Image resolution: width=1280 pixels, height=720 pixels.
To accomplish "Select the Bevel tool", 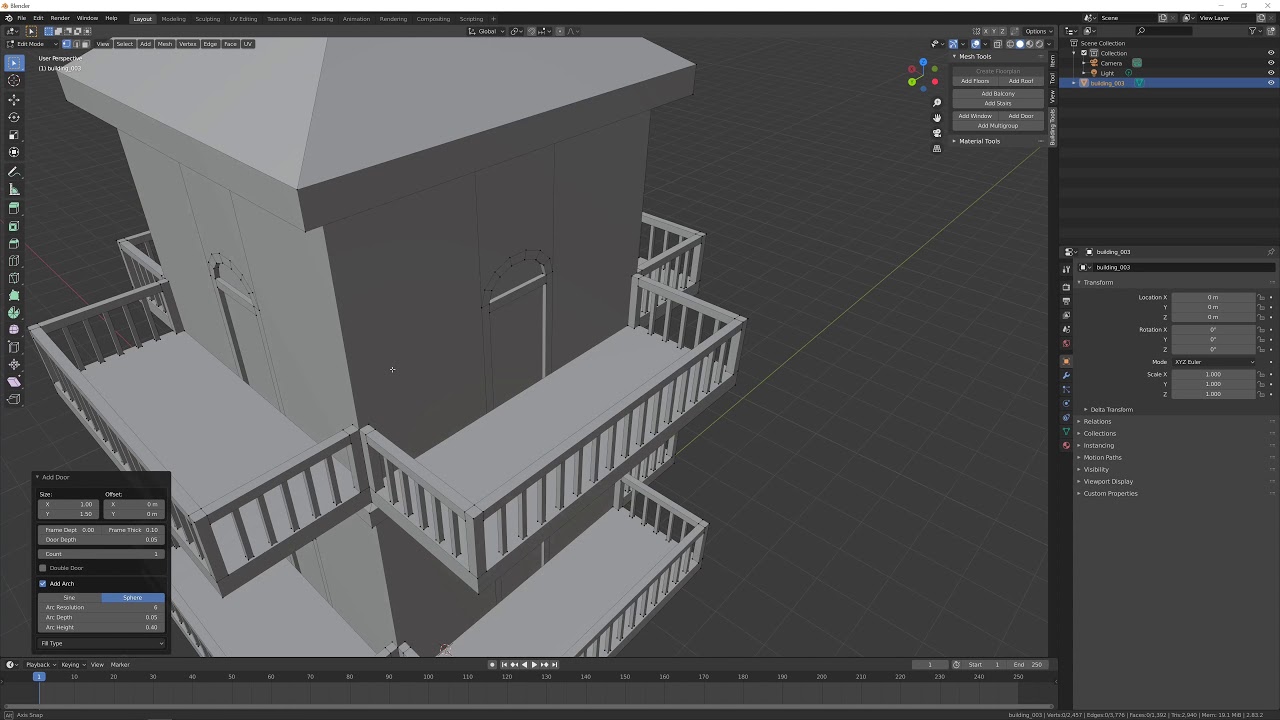I will [x=14, y=243].
